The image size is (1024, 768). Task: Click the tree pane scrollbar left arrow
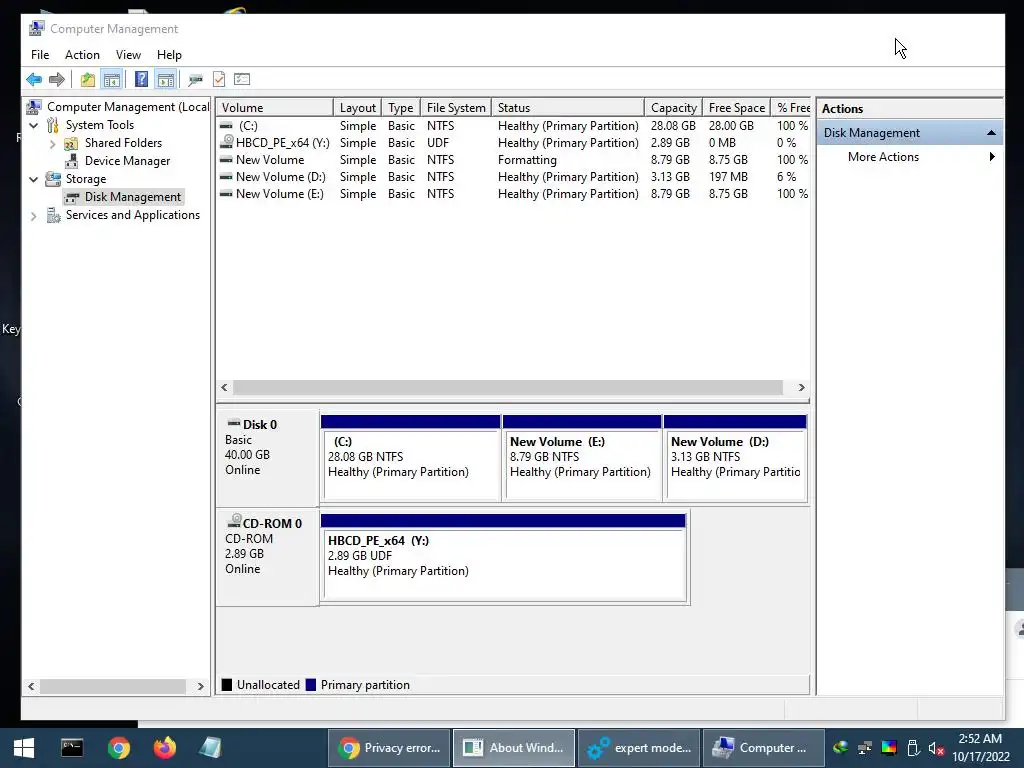click(31, 686)
